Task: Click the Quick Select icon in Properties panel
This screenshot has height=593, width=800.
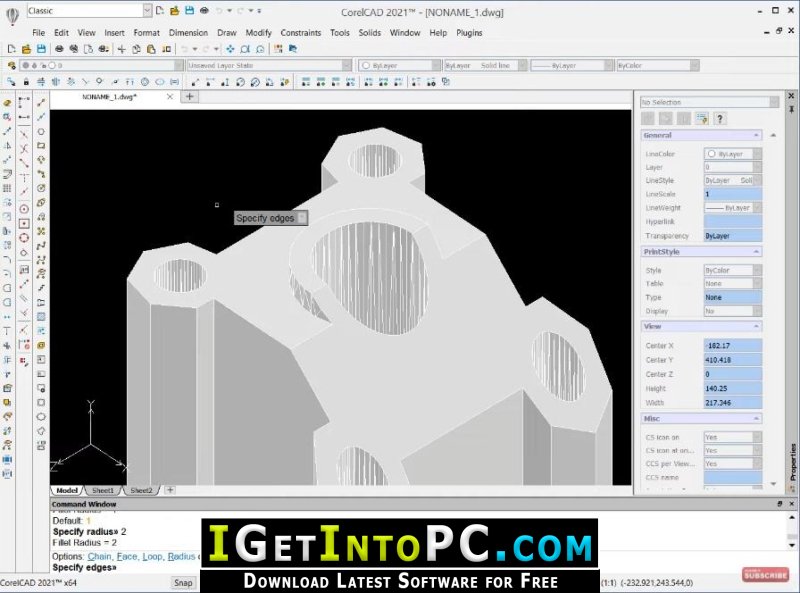Action: click(x=702, y=119)
